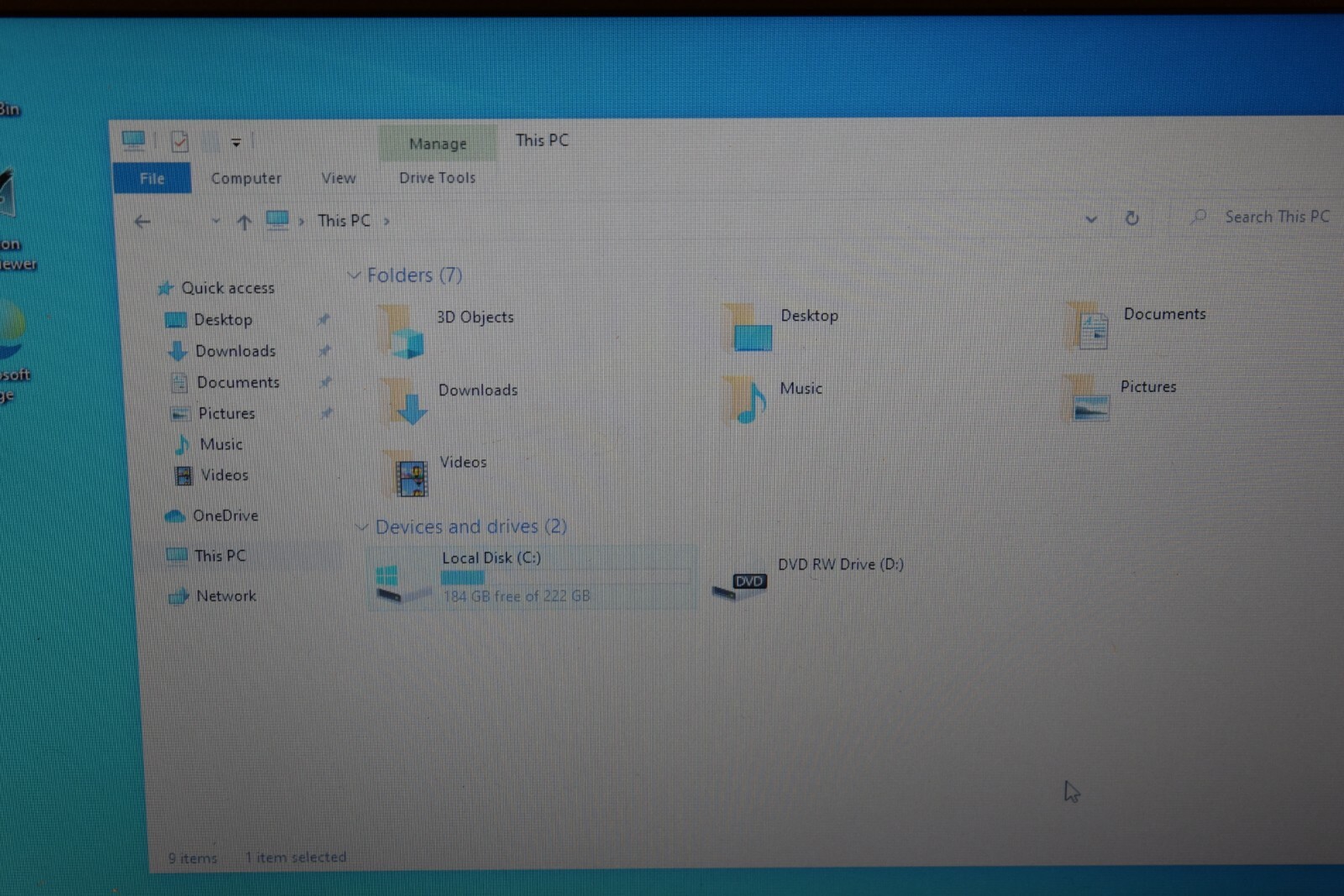
Task: Switch to the View ribbon tab
Action: (339, 178)
